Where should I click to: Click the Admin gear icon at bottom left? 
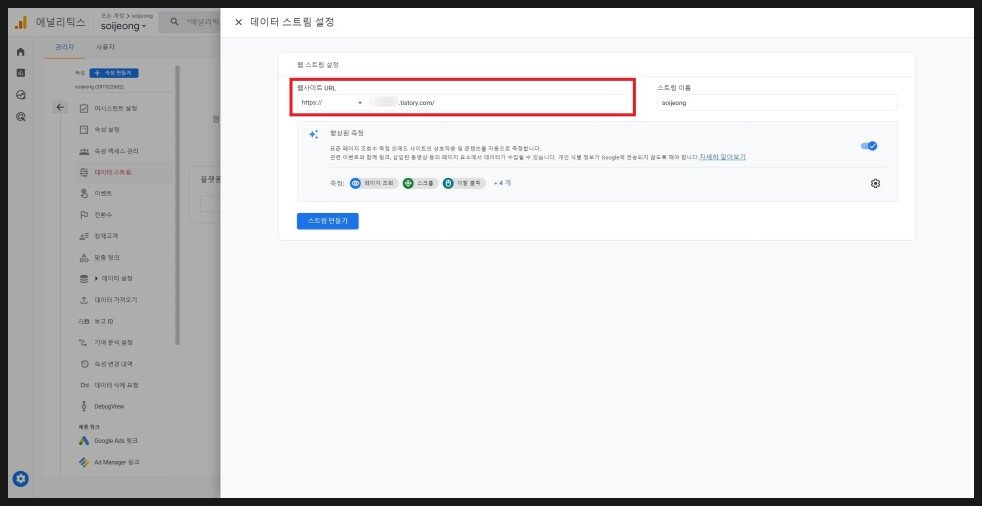[21, 479]
